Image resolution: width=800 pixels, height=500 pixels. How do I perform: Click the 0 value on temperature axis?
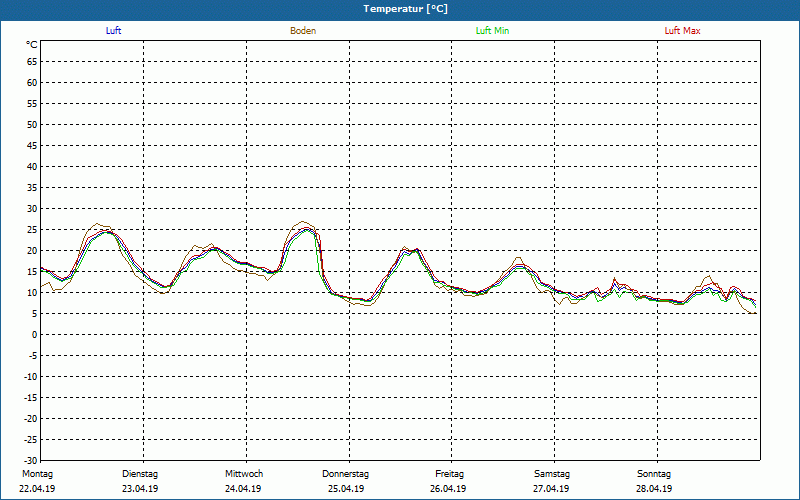pos(35,335)
